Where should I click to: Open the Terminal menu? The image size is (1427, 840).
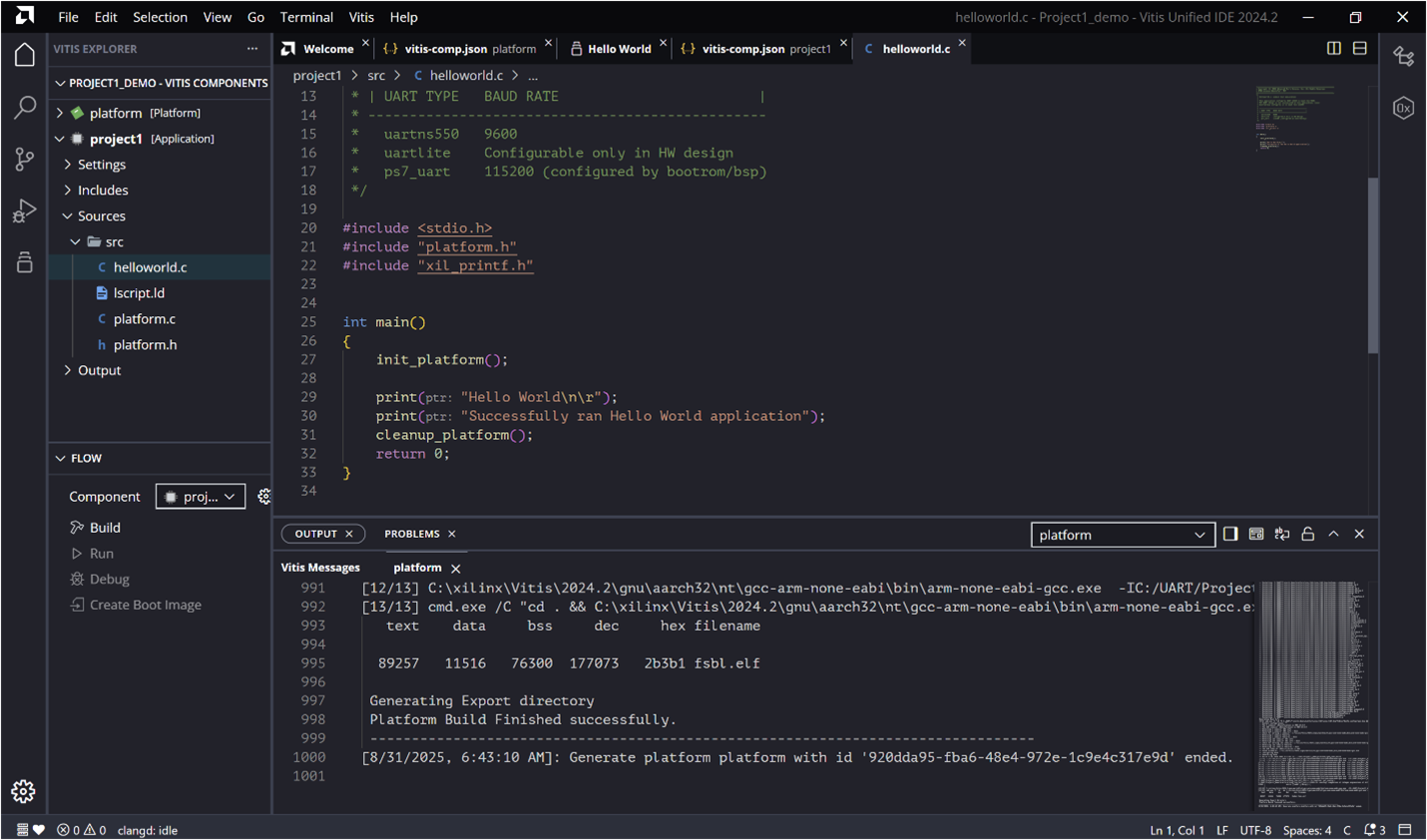[x=306, y=17]
